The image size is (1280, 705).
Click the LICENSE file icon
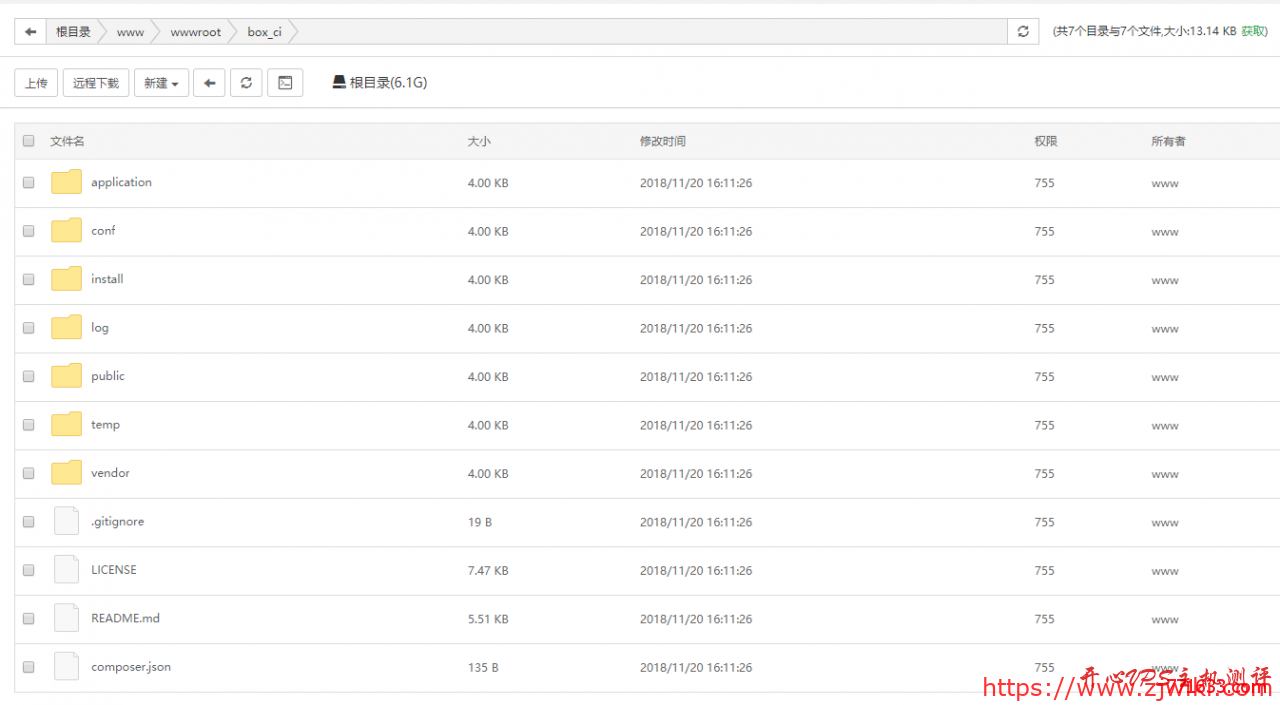[x=66, y=570]
